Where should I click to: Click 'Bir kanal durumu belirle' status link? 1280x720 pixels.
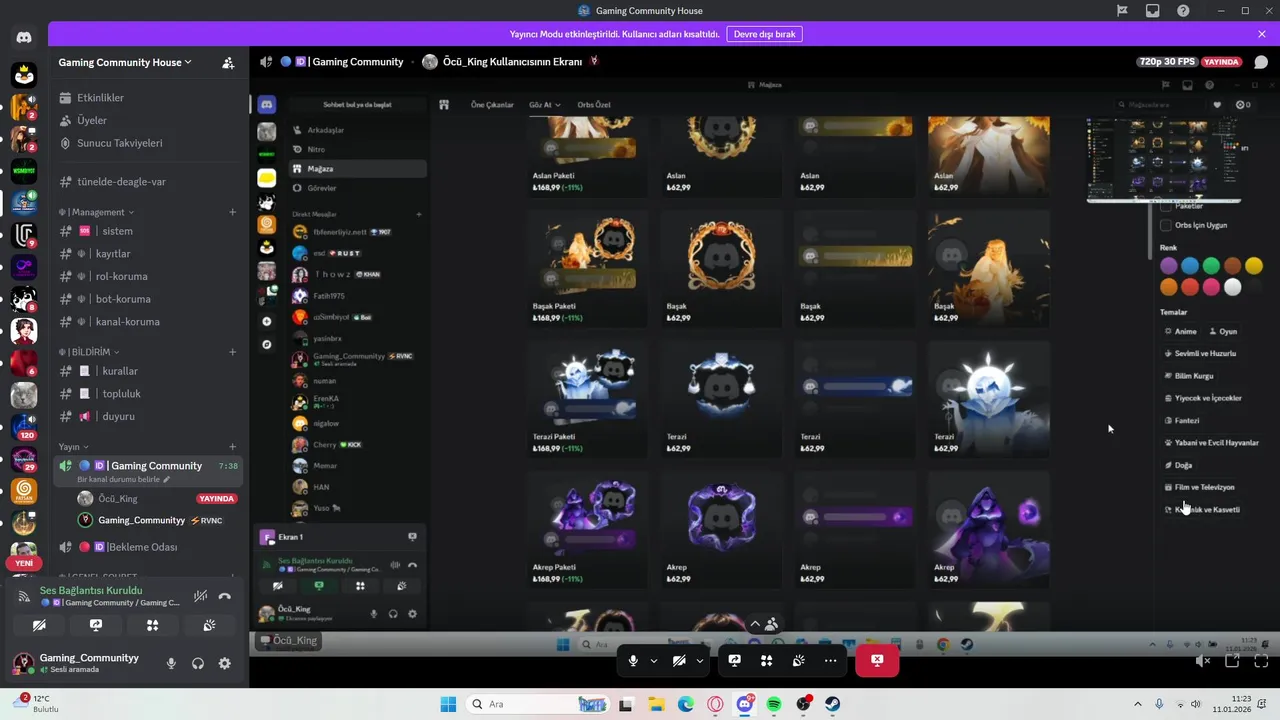121,480
